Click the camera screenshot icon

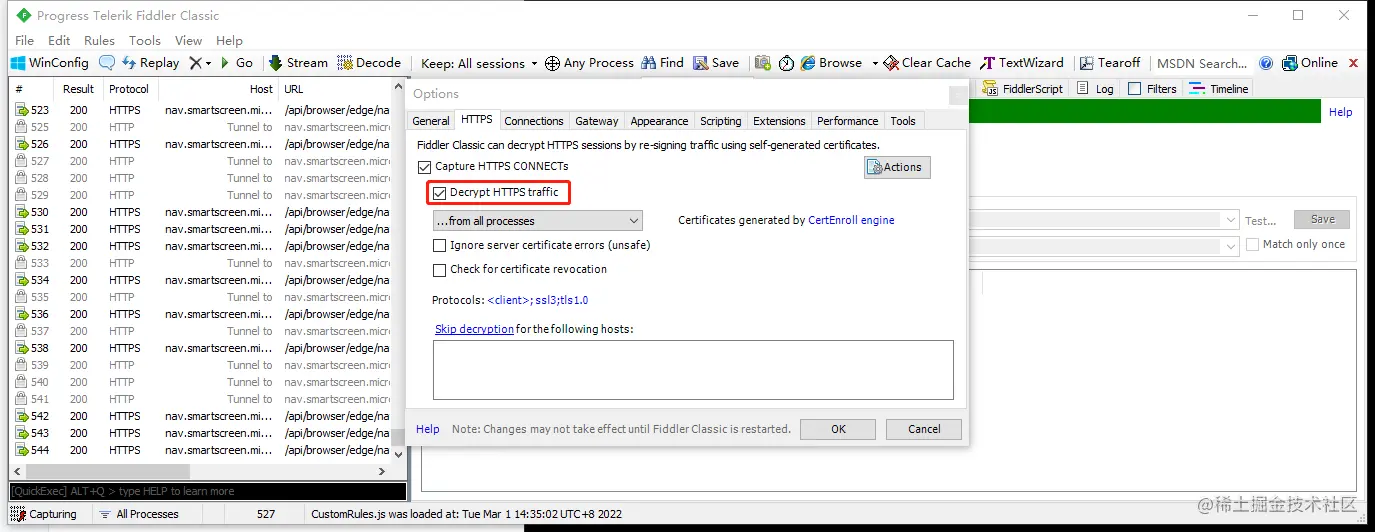coord(763,63)
